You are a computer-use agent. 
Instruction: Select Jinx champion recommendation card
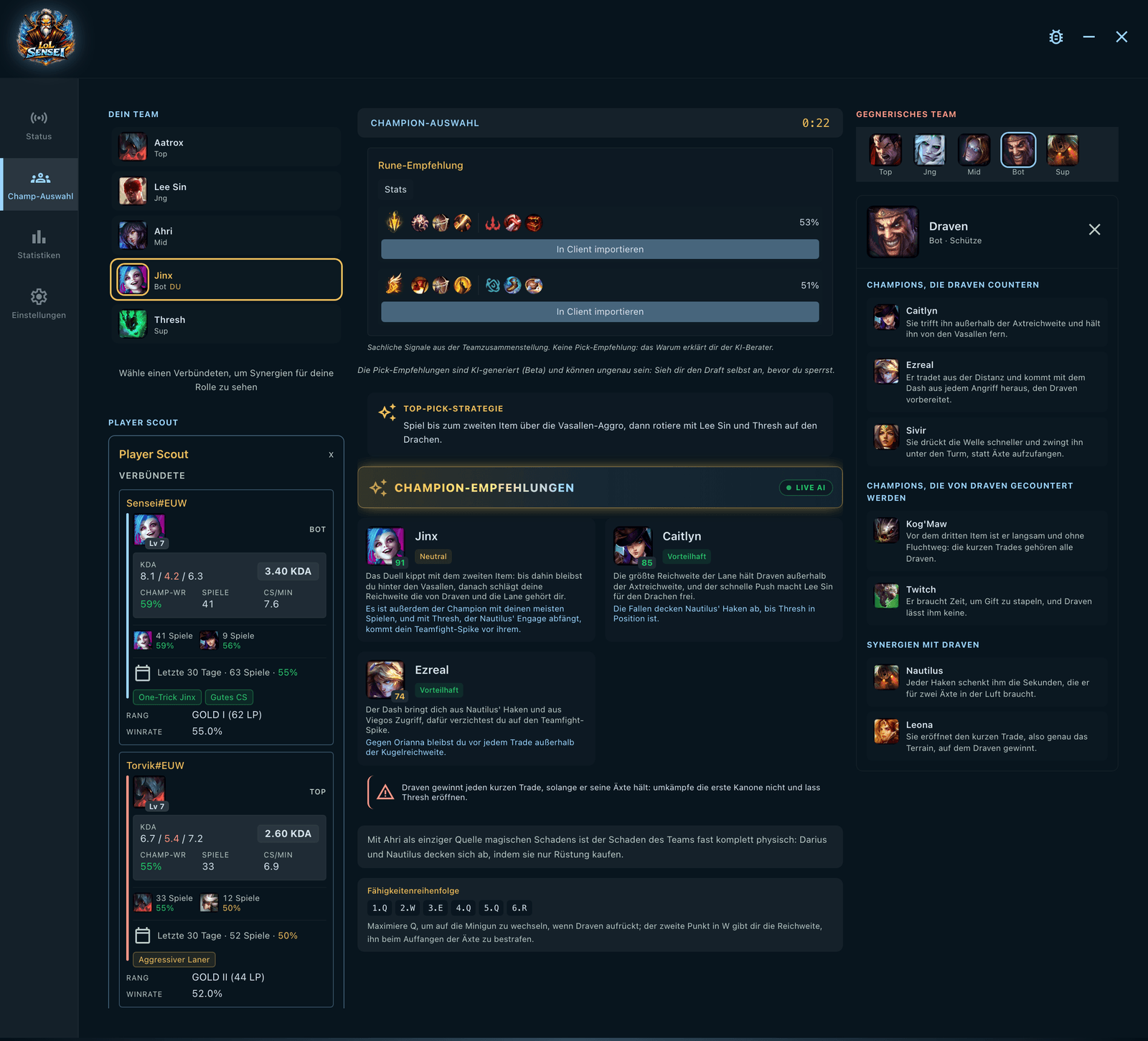(476, 580)
